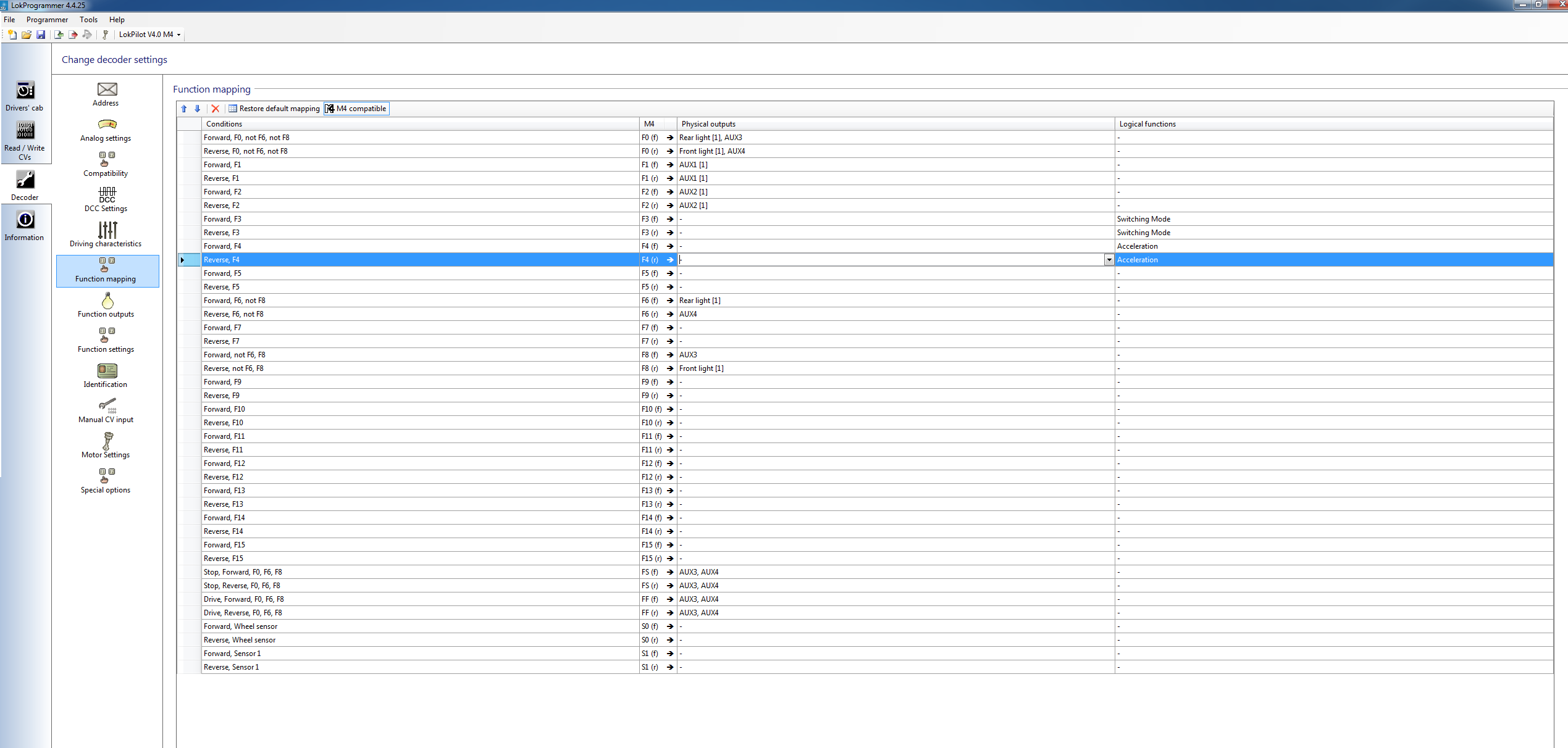
Task: Switch to the Drivers' cab view
Action: coord(25,96)
